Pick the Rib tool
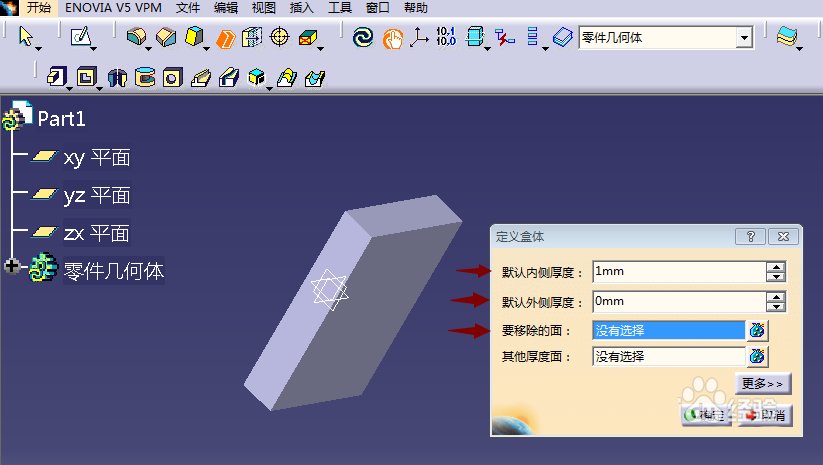Screen dimensions: 823x465 coord(201,78)
